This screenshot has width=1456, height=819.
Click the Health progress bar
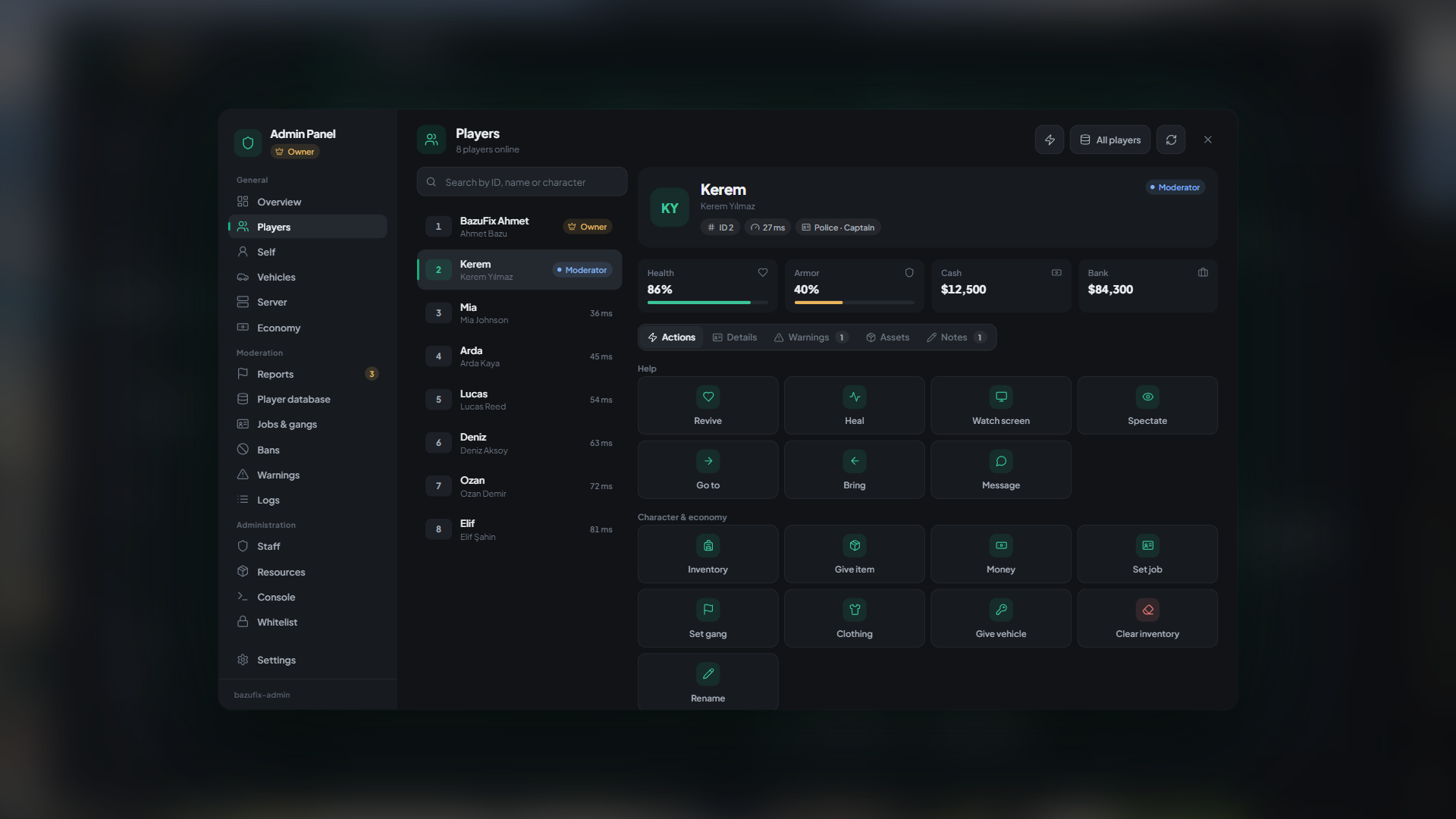point(708,303)
